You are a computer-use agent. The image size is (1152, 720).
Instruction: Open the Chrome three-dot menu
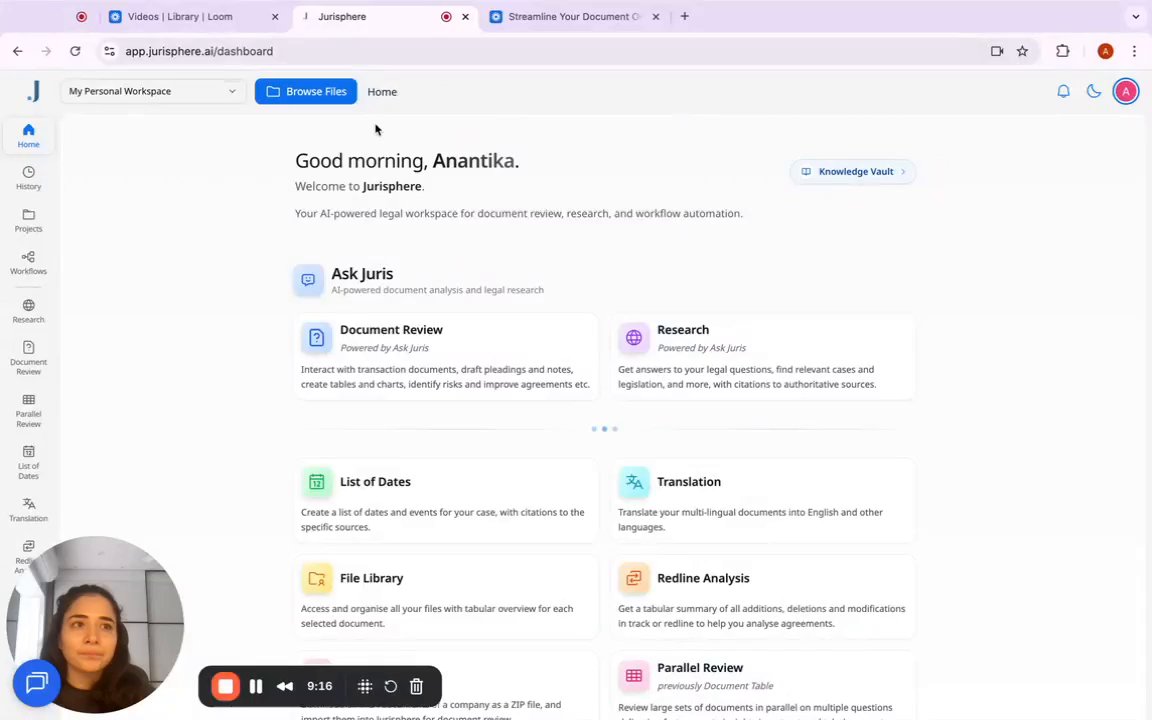(x=1134, y=51)
